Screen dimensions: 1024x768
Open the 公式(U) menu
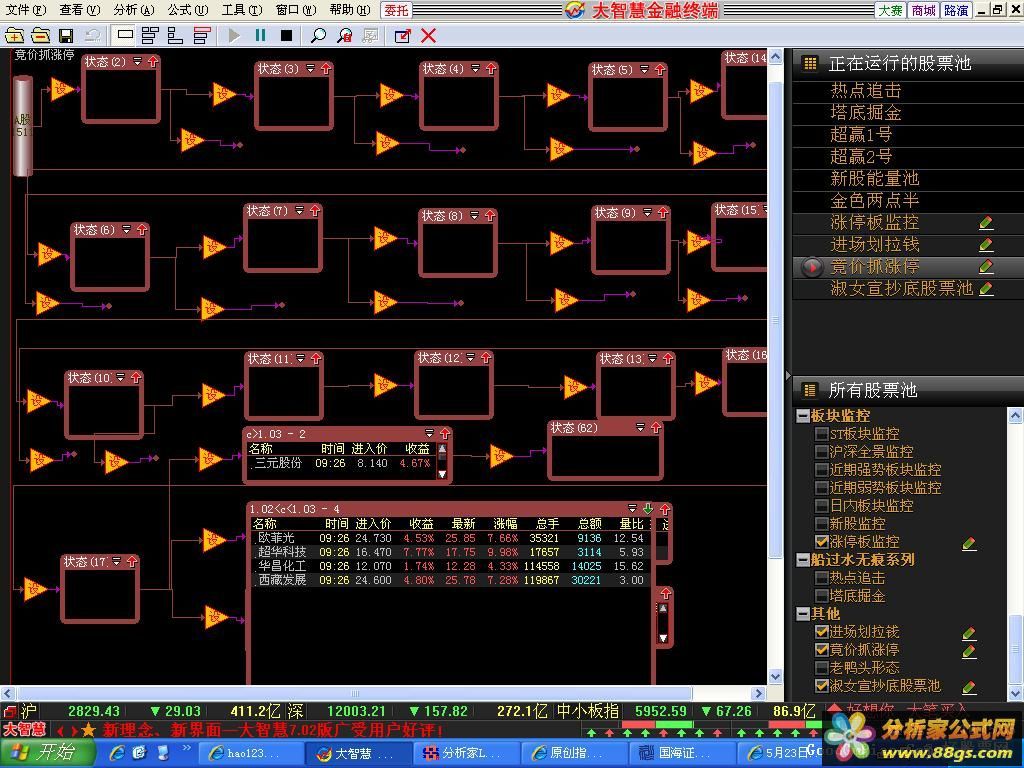pyautogui.click(x=187, y=10)
